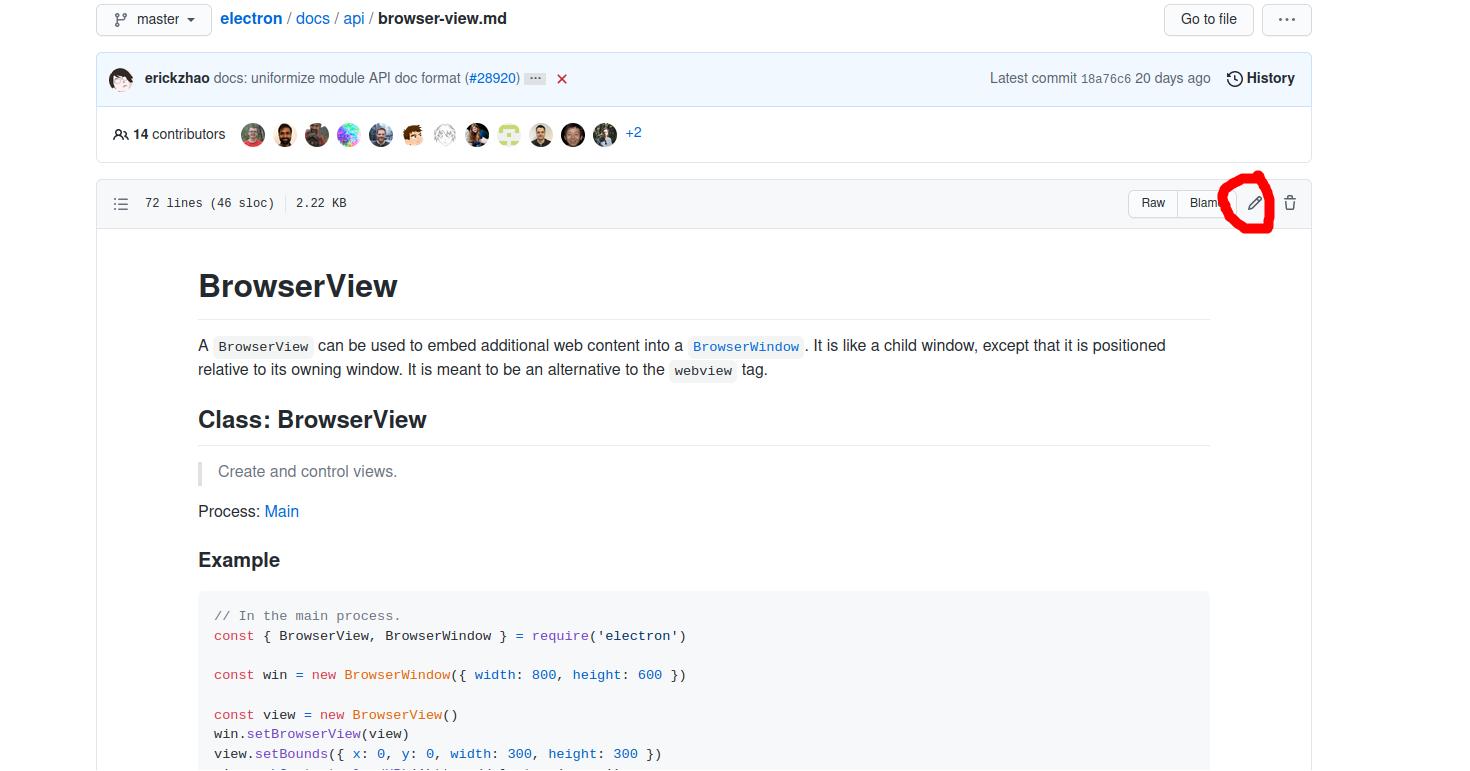This screenshot has width=1470, height=771.
Task: Switch to the Raw file view
Action: (1152, 203)
